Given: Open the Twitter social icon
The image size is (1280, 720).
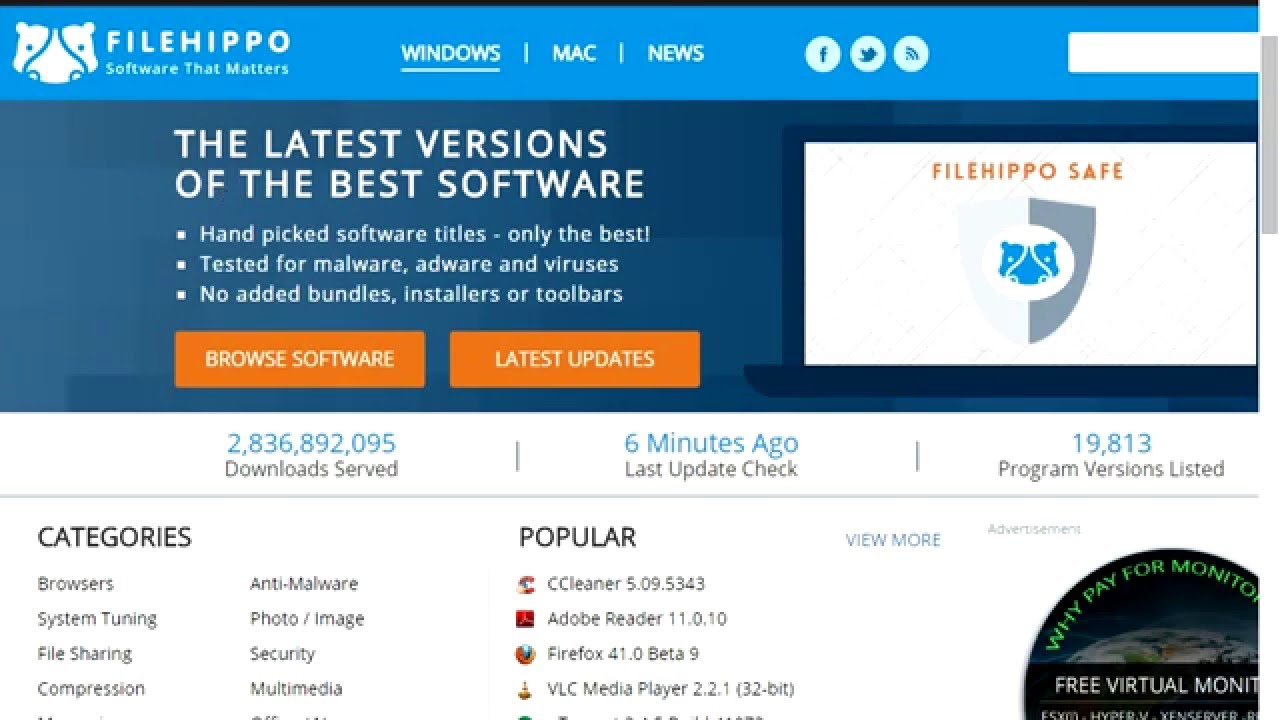Looking at the screenshot, I should tap(867, 54).
